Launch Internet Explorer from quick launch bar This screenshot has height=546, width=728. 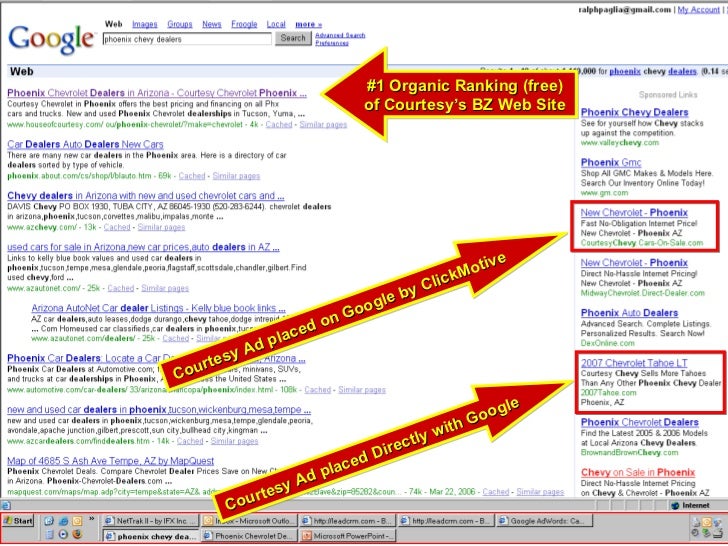point(64,521)
